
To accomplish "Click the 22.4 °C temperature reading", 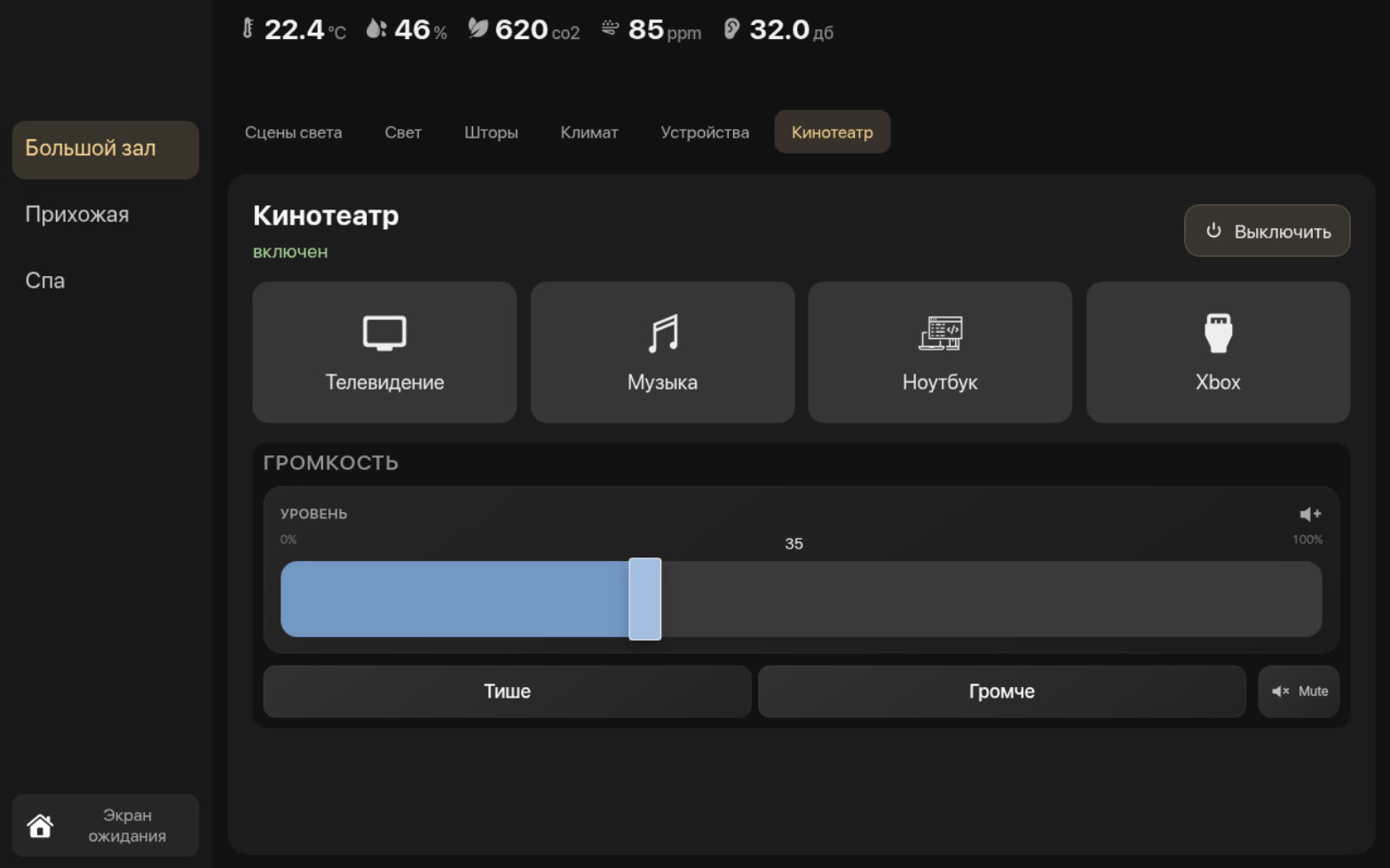I will 305,30.
